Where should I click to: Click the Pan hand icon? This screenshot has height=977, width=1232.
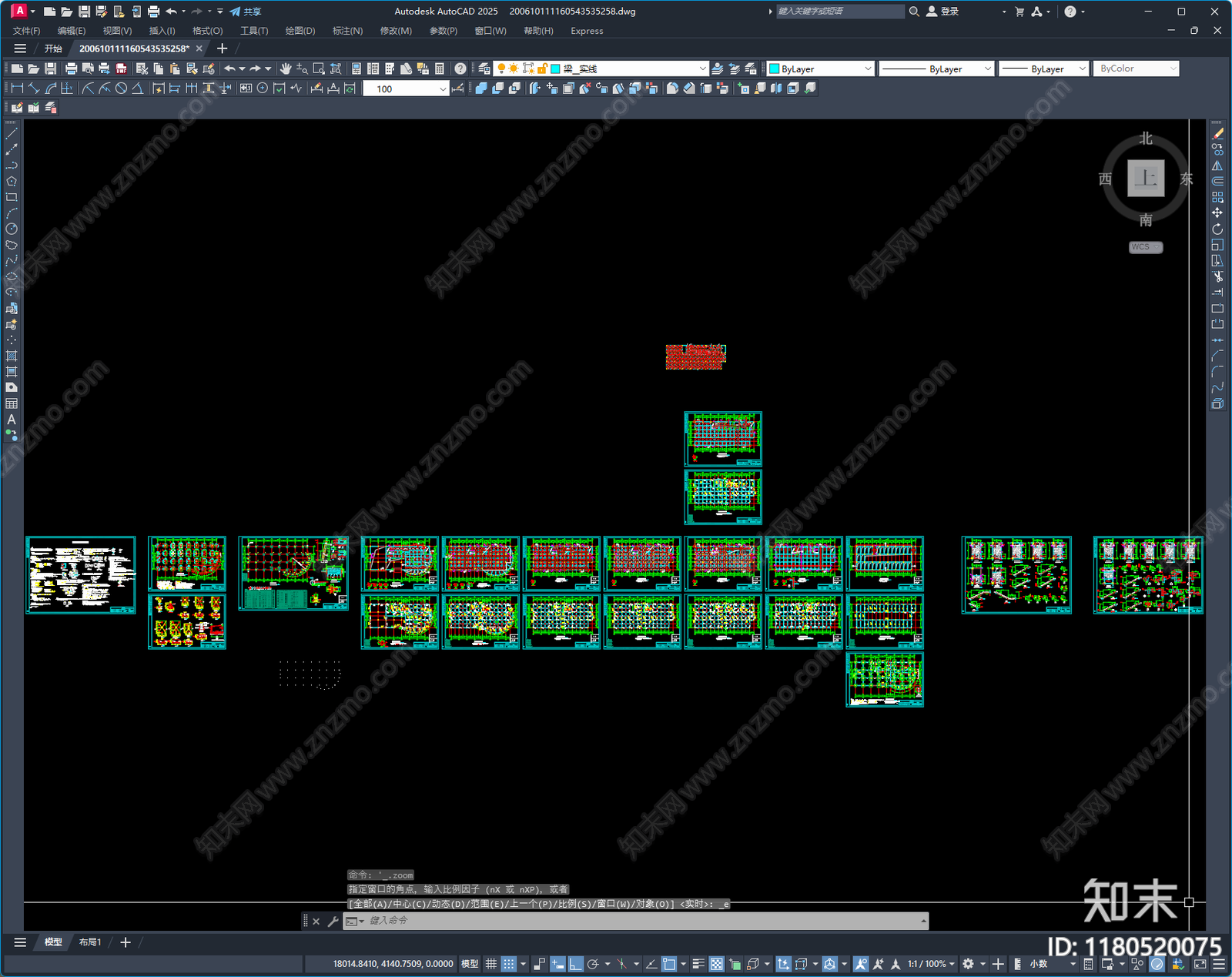click(286, 69)
